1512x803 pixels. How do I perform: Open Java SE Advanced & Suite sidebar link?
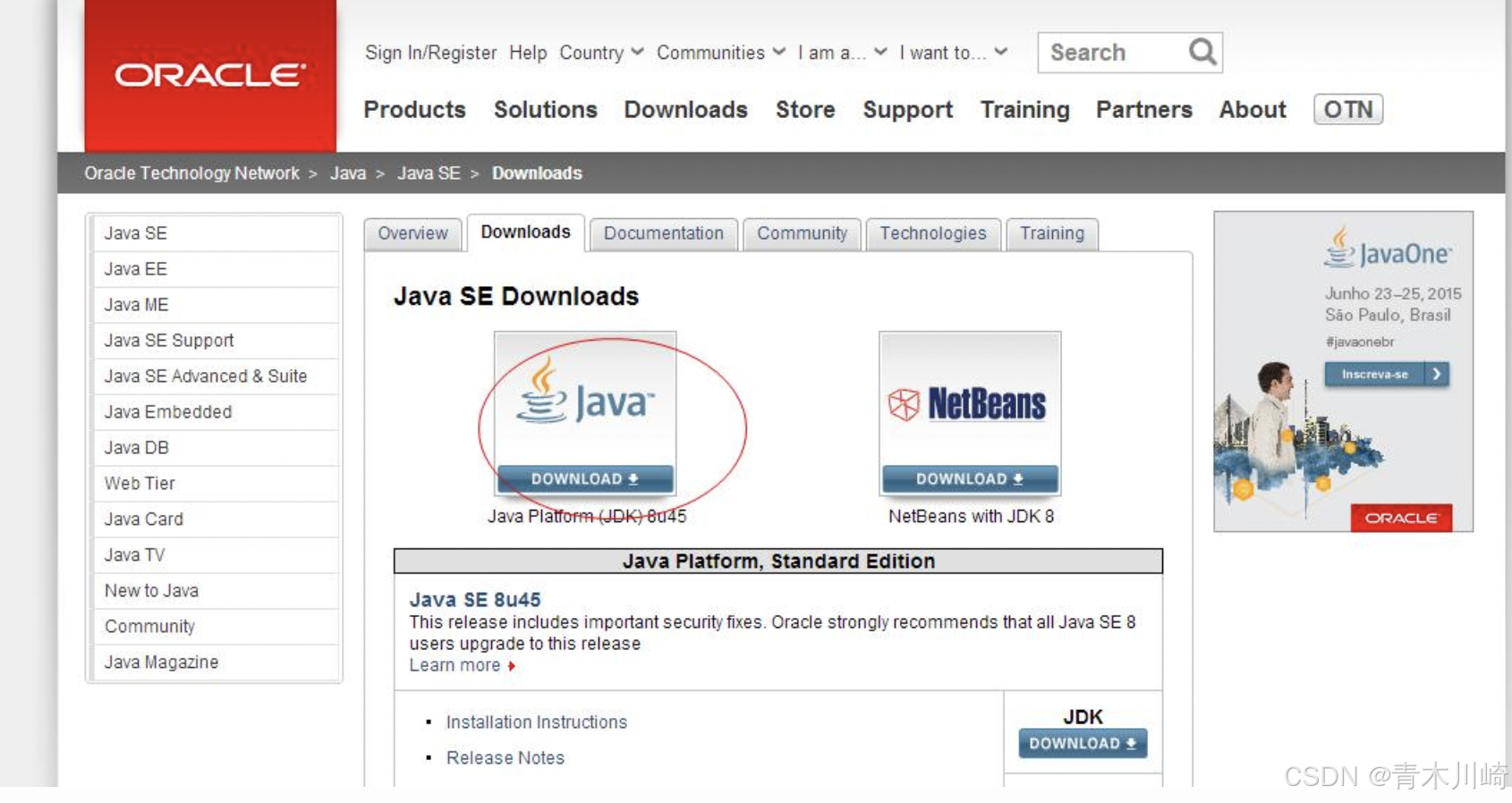(216, 376)
